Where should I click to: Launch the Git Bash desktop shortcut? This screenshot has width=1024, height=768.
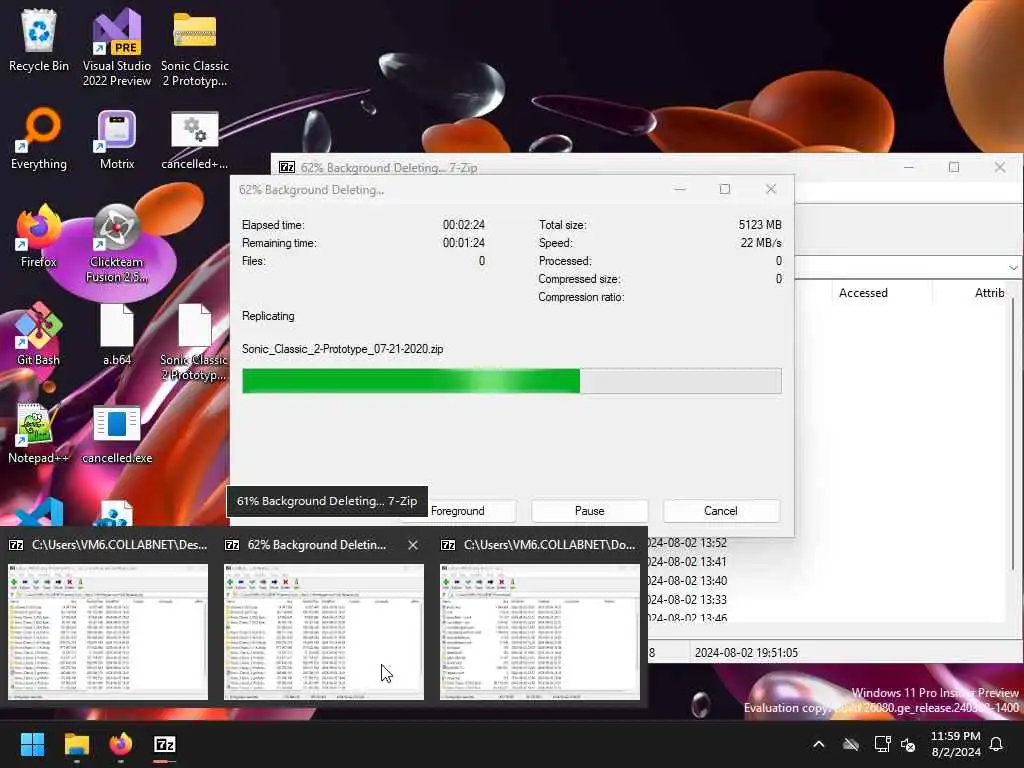point(39,334)
